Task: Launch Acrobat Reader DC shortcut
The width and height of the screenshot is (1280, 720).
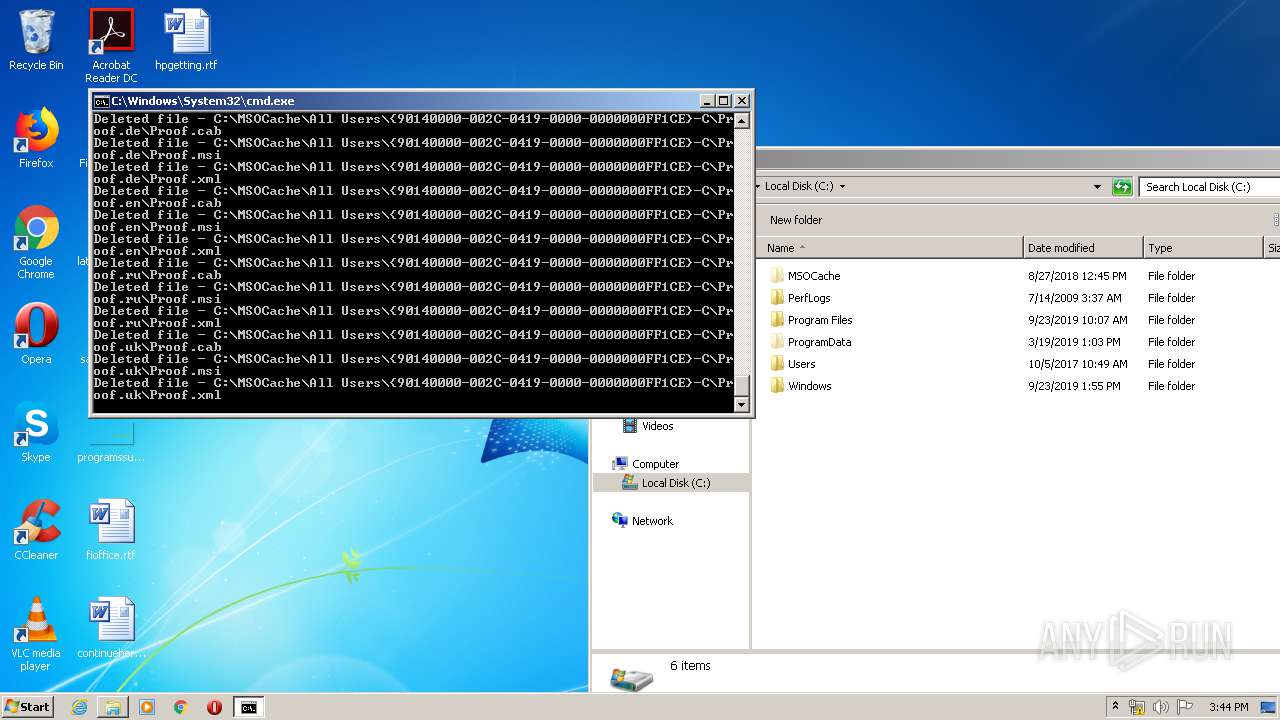Action: [111, 46]
